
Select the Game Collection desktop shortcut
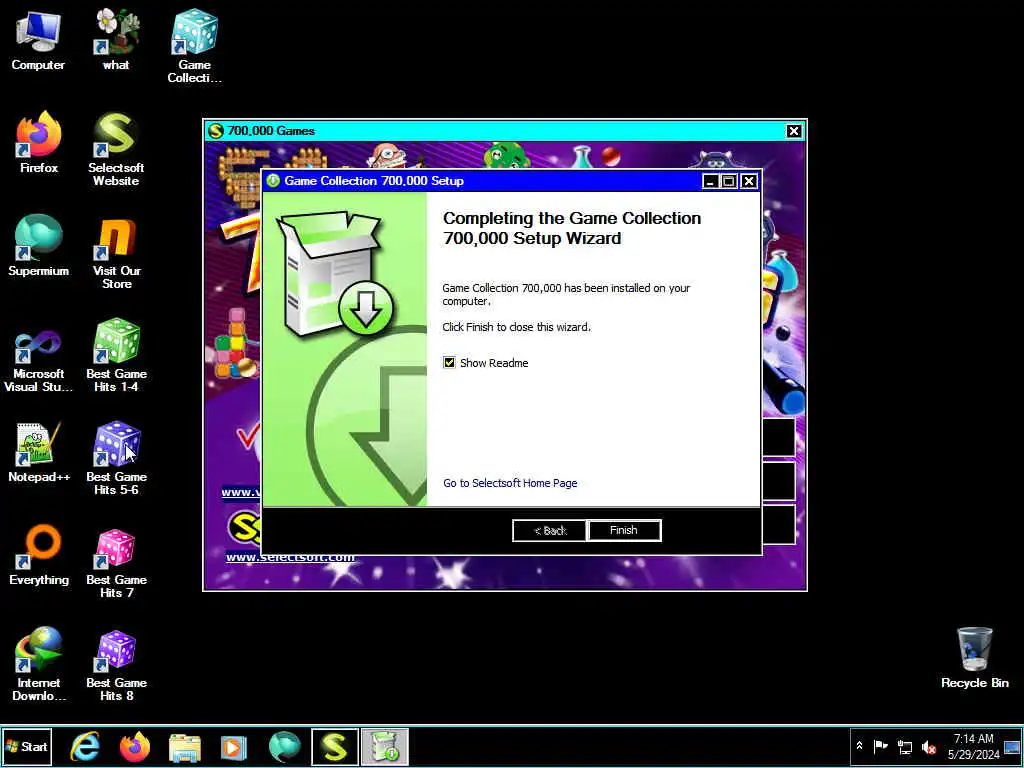pyautogui.click(x=195, y=46)
